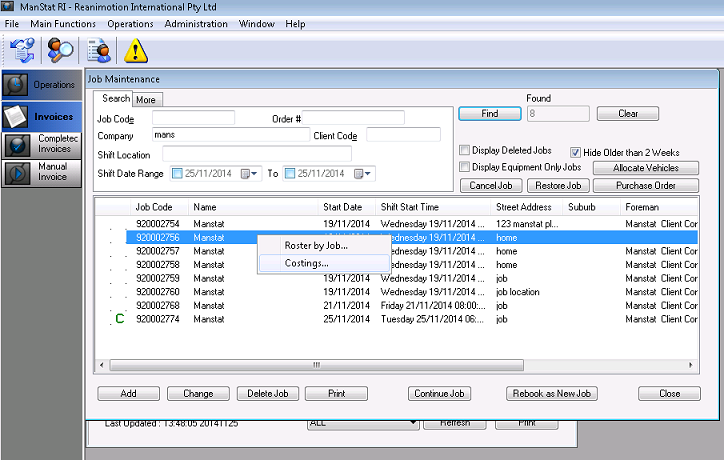Viewport: 724px width, 460px height.
Task: Click the Find button
Action: [490, 114]
